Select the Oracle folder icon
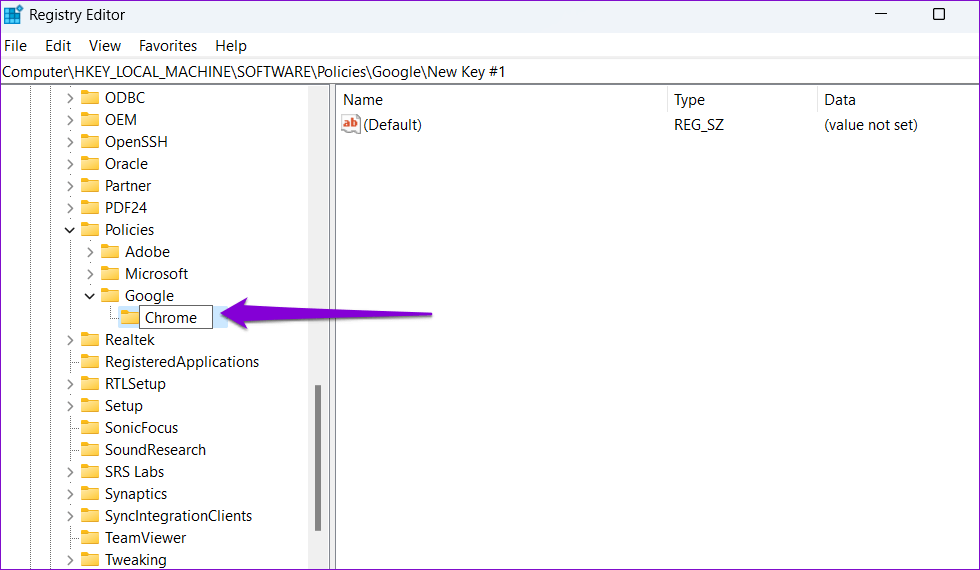Screen dimensions: 980x570 point(90,163)
